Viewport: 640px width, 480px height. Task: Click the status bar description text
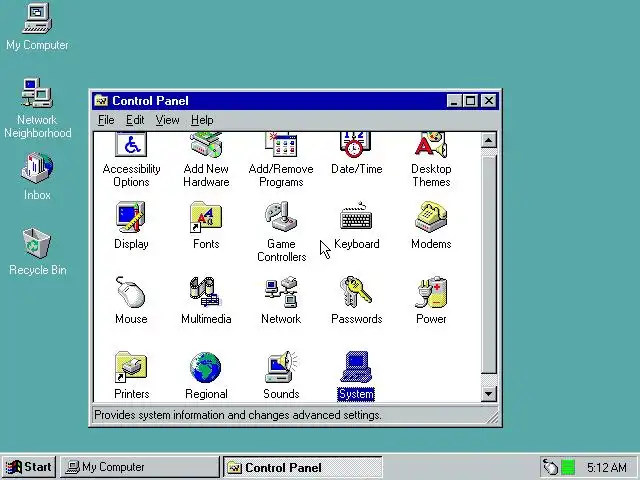(238, 415)
